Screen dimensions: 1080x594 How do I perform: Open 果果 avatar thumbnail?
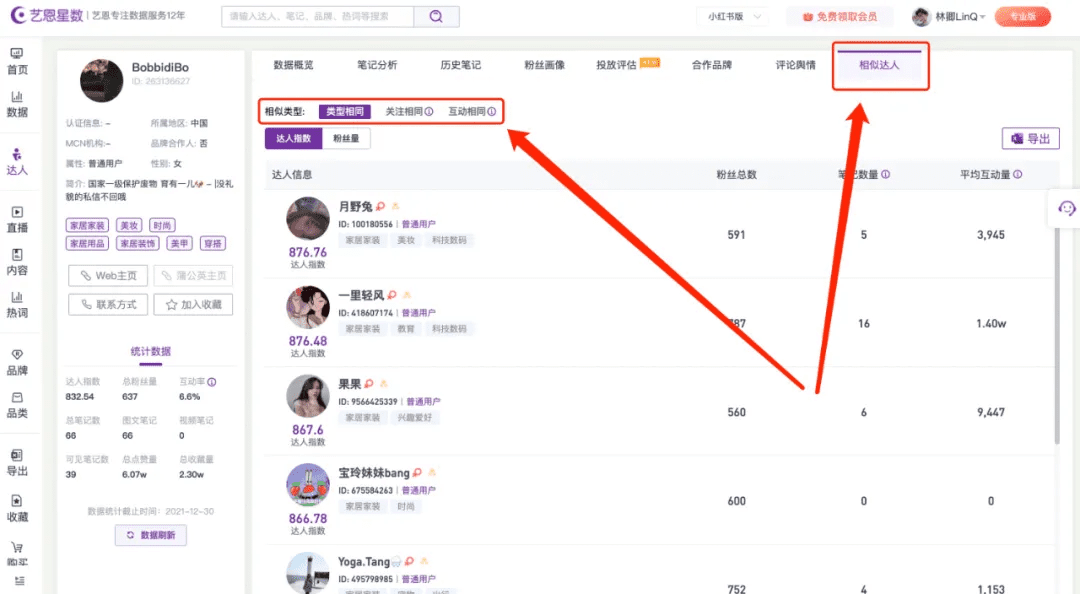click(x=308, y=396)
